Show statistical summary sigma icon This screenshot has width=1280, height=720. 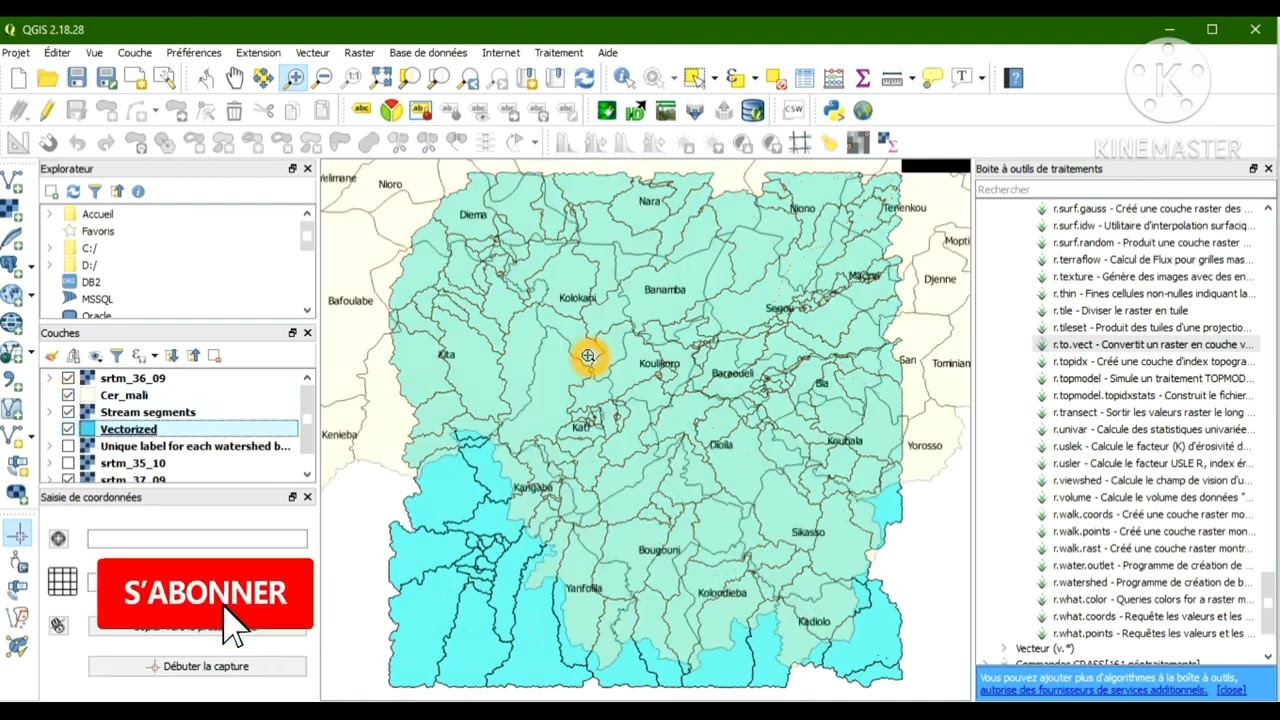tap(863, 78)
